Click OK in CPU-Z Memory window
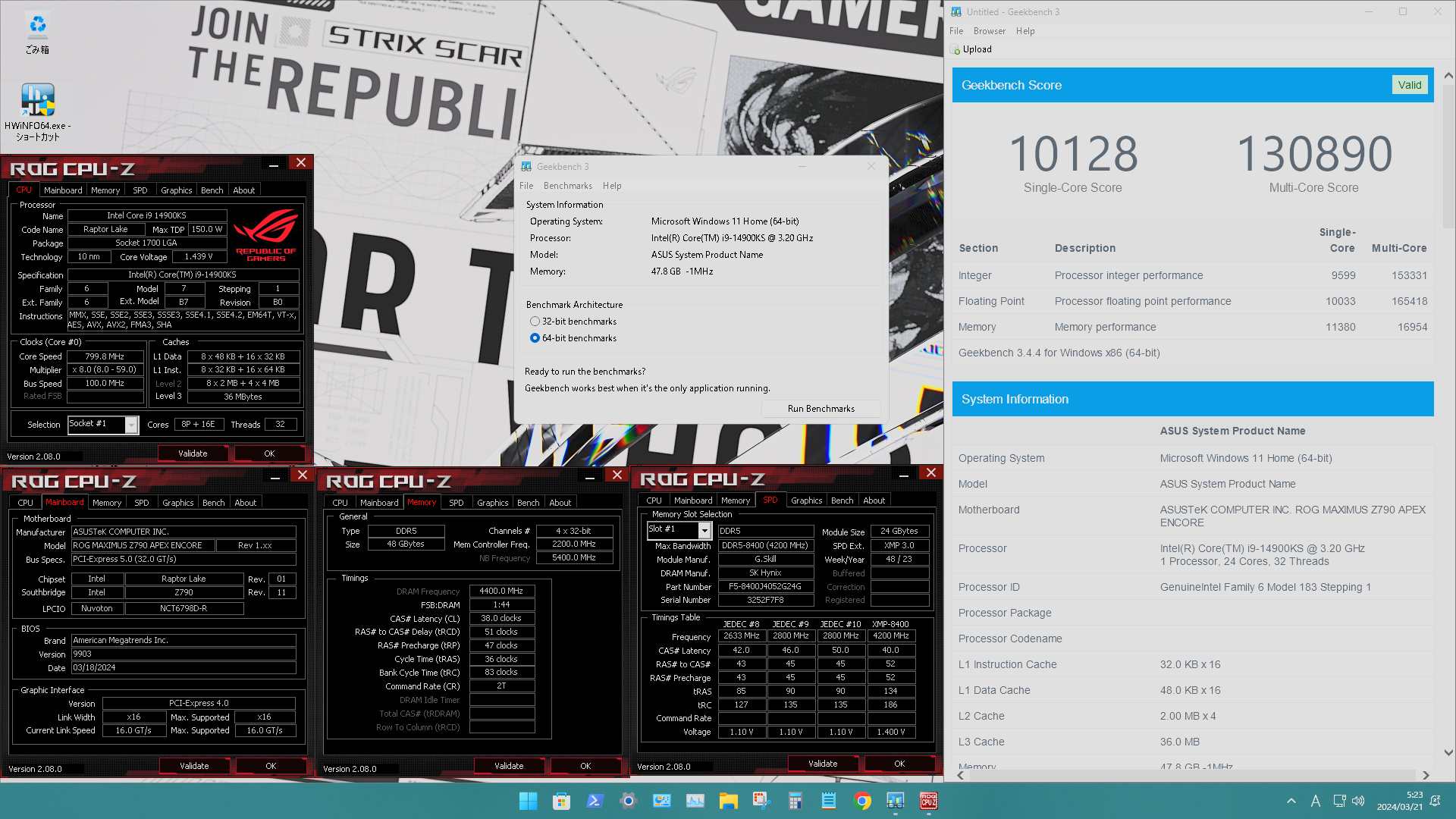The width and height of the screenshot is (1456, 819). tap(585, 766)
